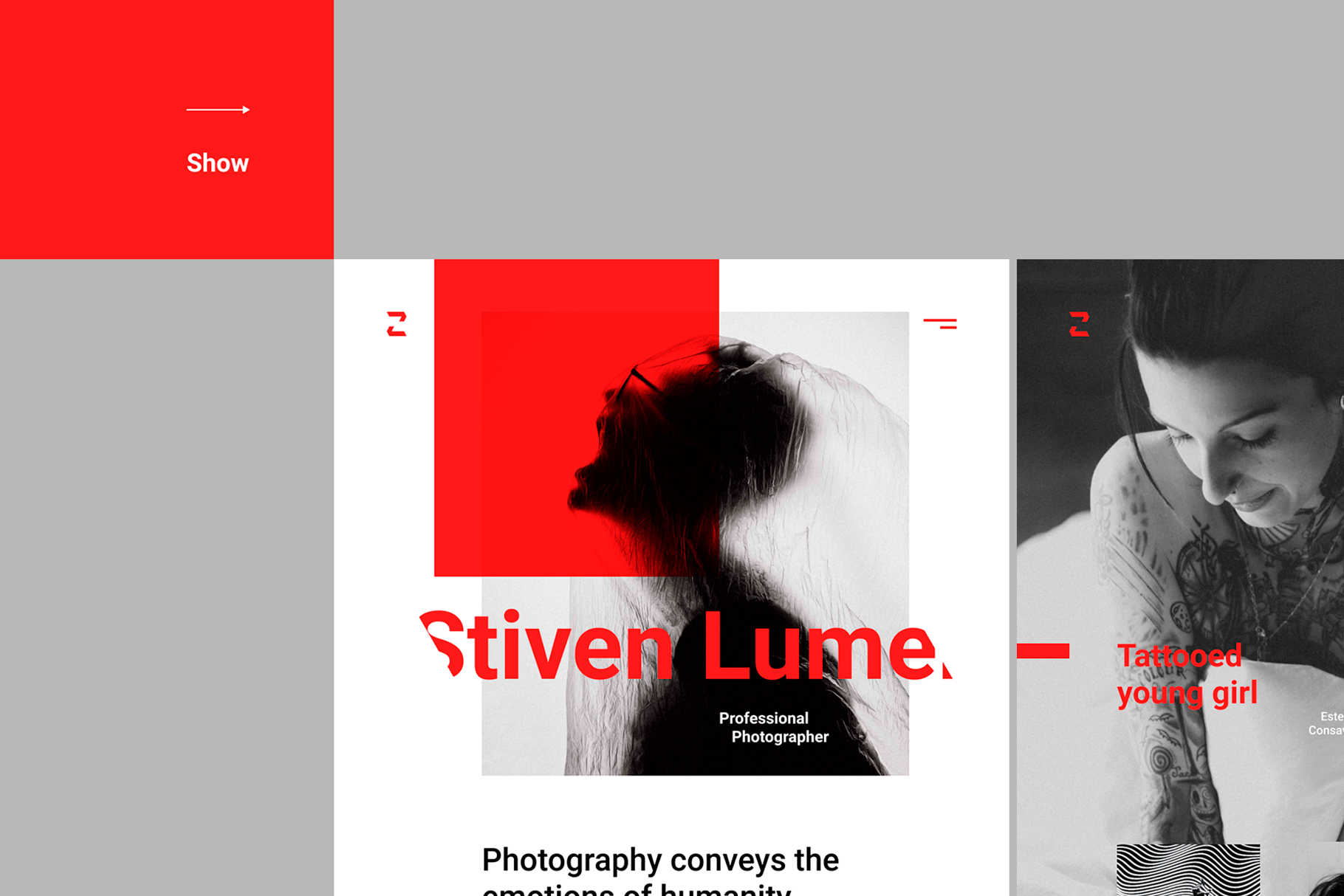This screenshot has width=1344, height=896.
Task: Click the red Z logo on dark page
Action: click(1079, 324)
